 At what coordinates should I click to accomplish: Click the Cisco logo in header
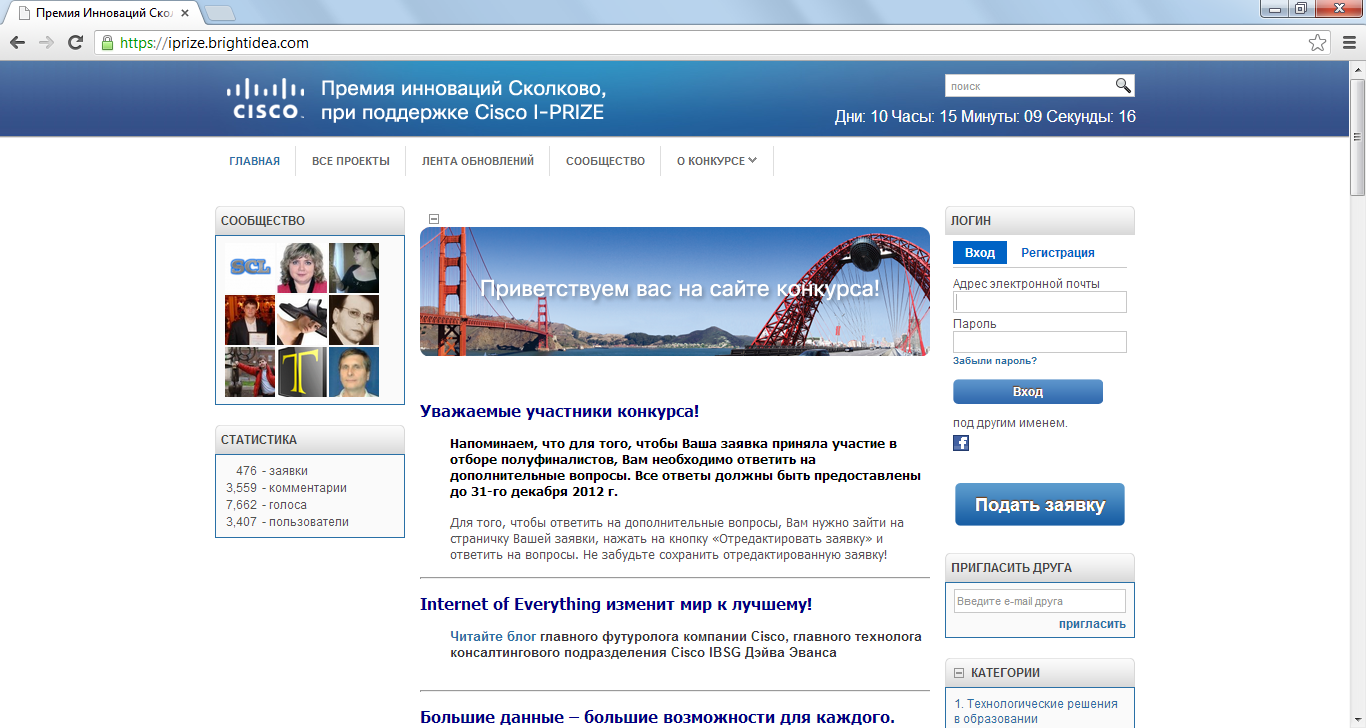coord(265,99)
